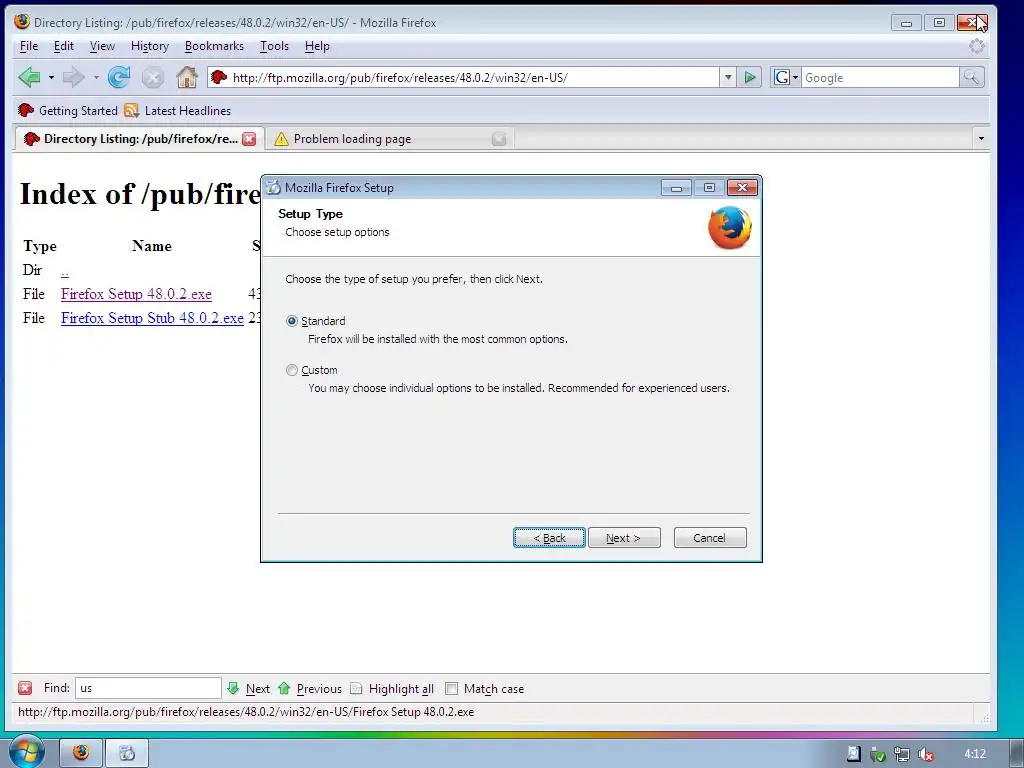Open the Edit menu
The height and width of the screenshot is (768, 1024).
point(63,46)
